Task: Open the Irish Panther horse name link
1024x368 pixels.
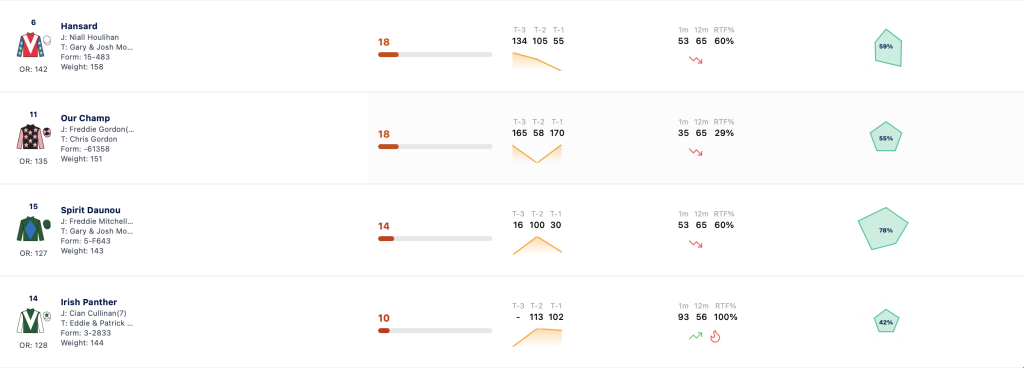Action: [89, 302]
